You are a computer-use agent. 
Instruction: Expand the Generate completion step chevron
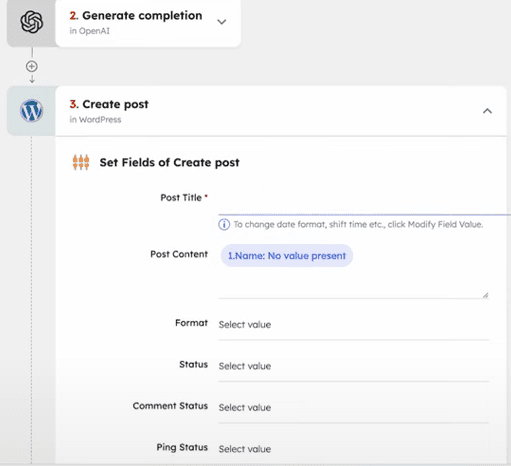pyautogui.click(x=222, y=22)
